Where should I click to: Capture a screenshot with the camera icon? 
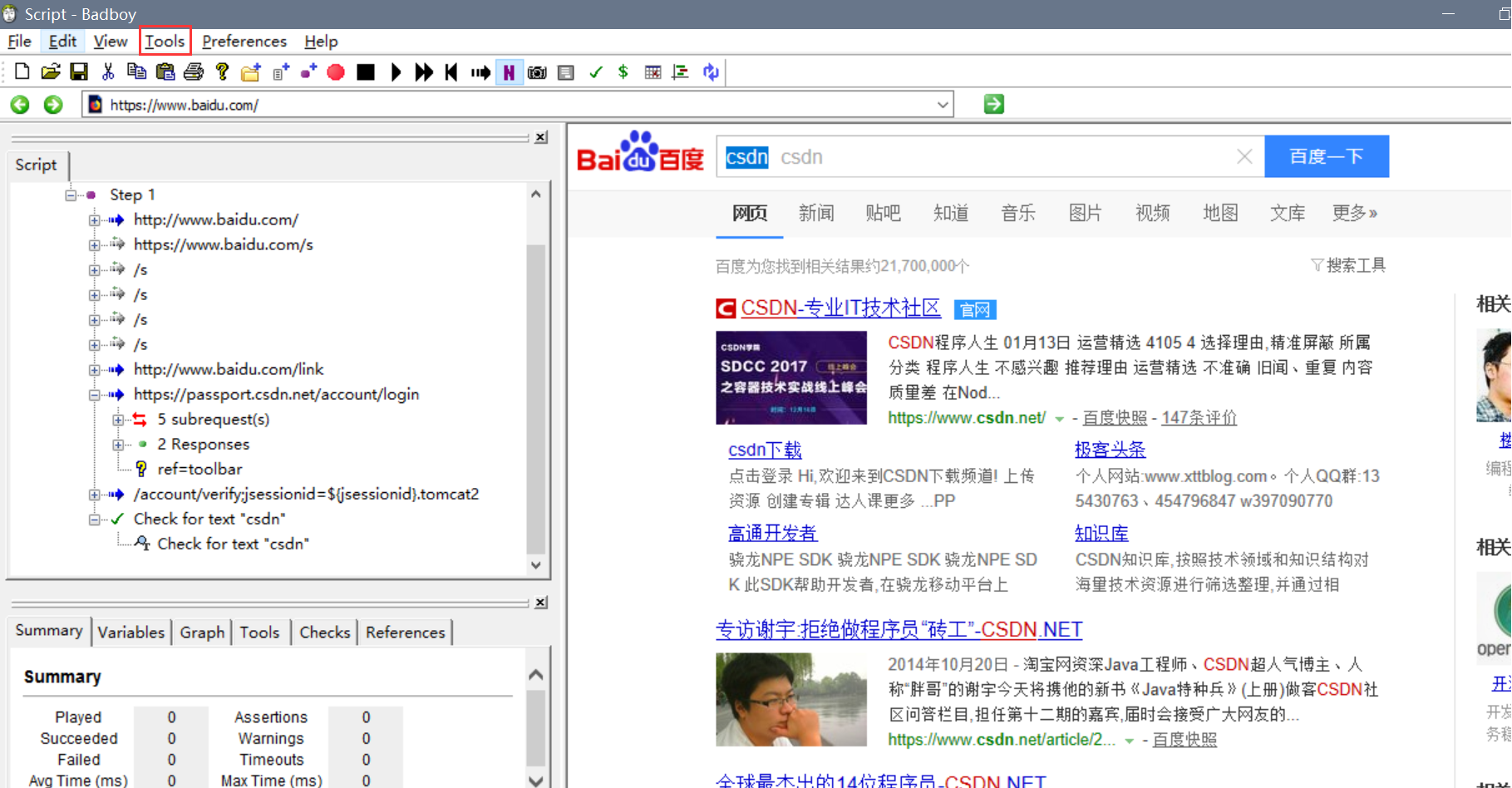538,72
